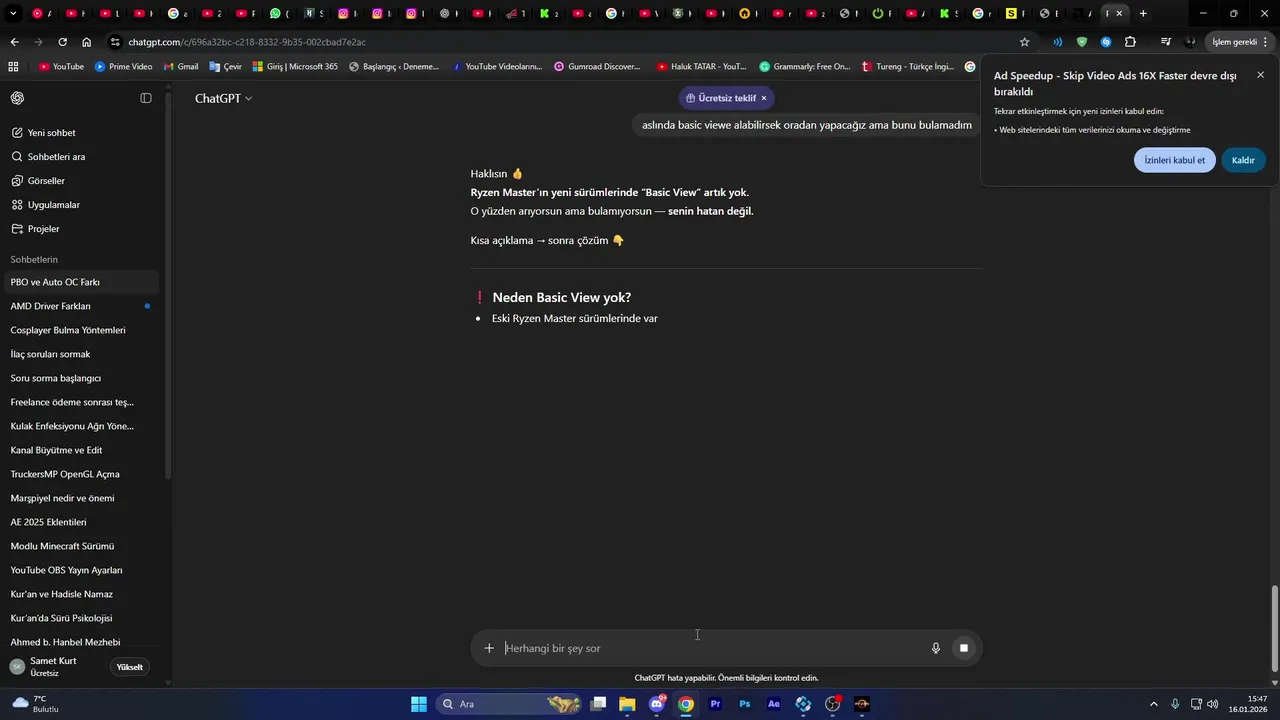Open the PBO ve Auto OC Farkı chat

tap(82, 282)
